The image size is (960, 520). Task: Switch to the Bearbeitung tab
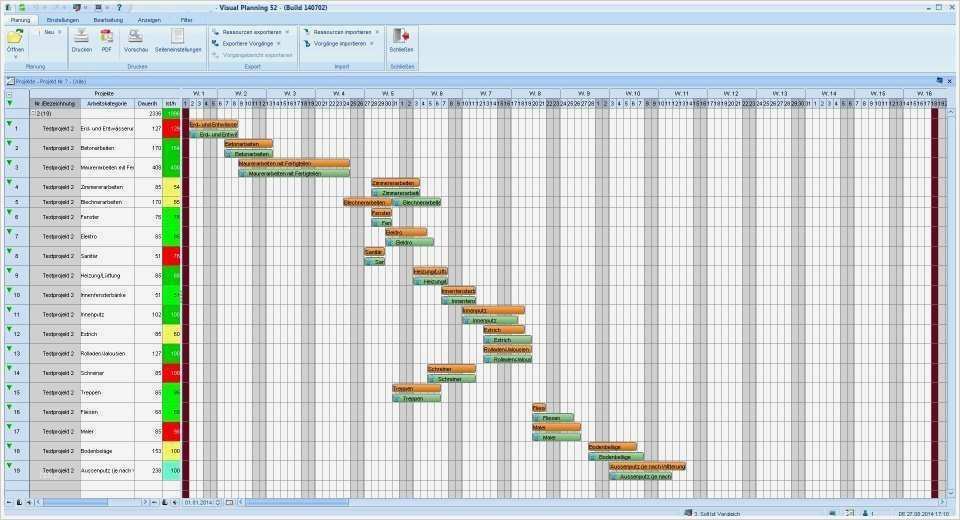pos(108,20)
